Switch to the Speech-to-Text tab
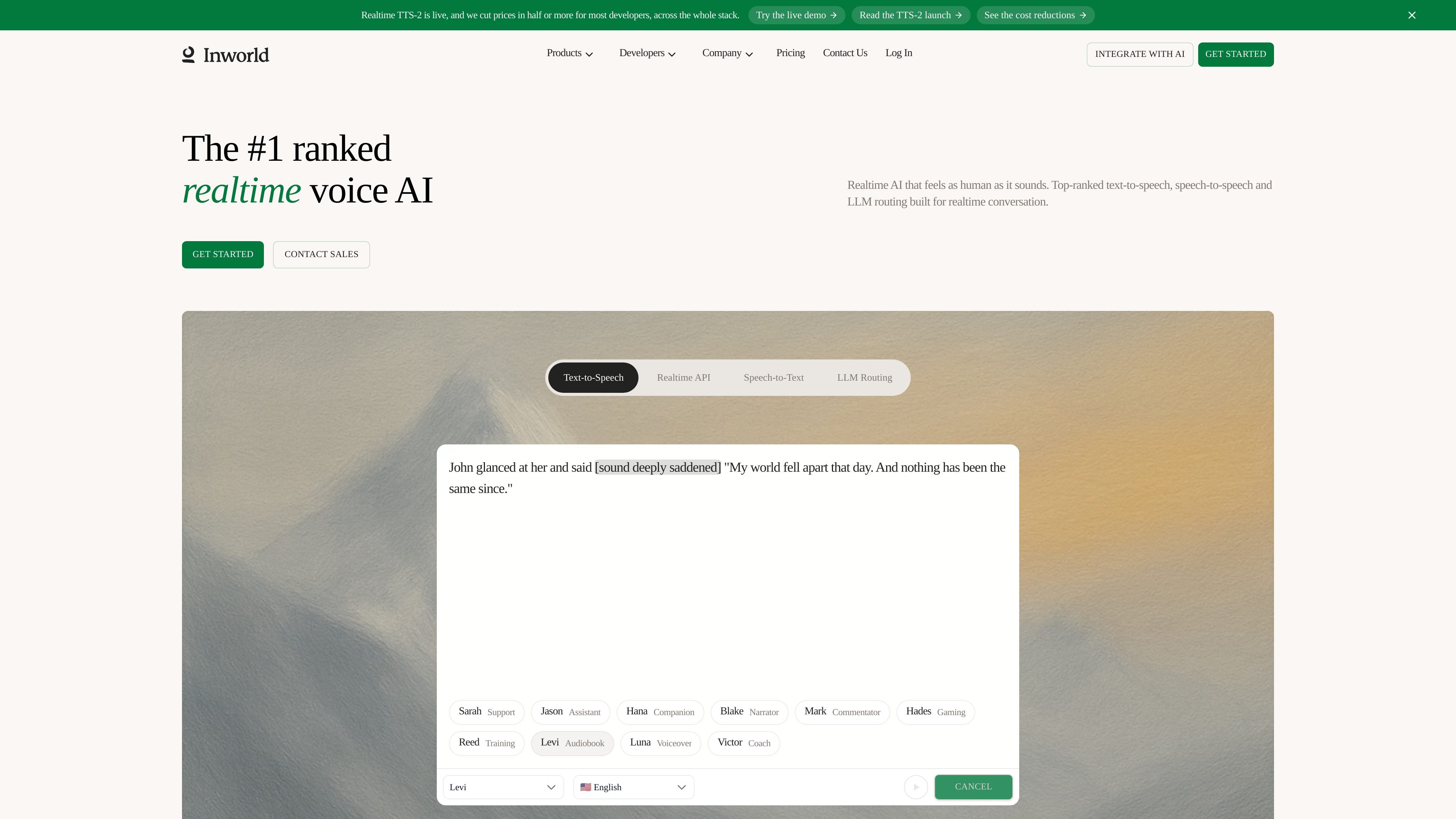The image size is (1456, 819). click(x=773, y=378)
